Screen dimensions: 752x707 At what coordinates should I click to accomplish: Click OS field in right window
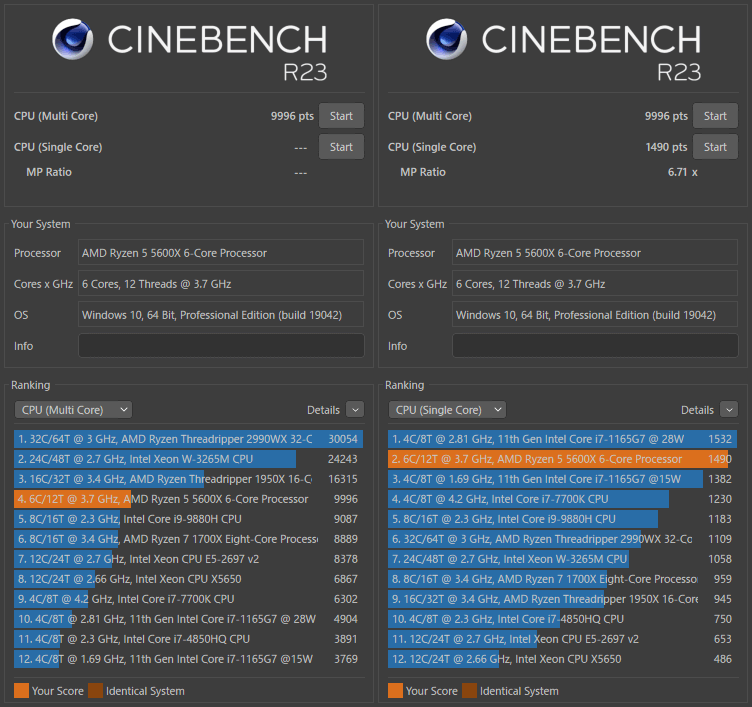(595, 315)
